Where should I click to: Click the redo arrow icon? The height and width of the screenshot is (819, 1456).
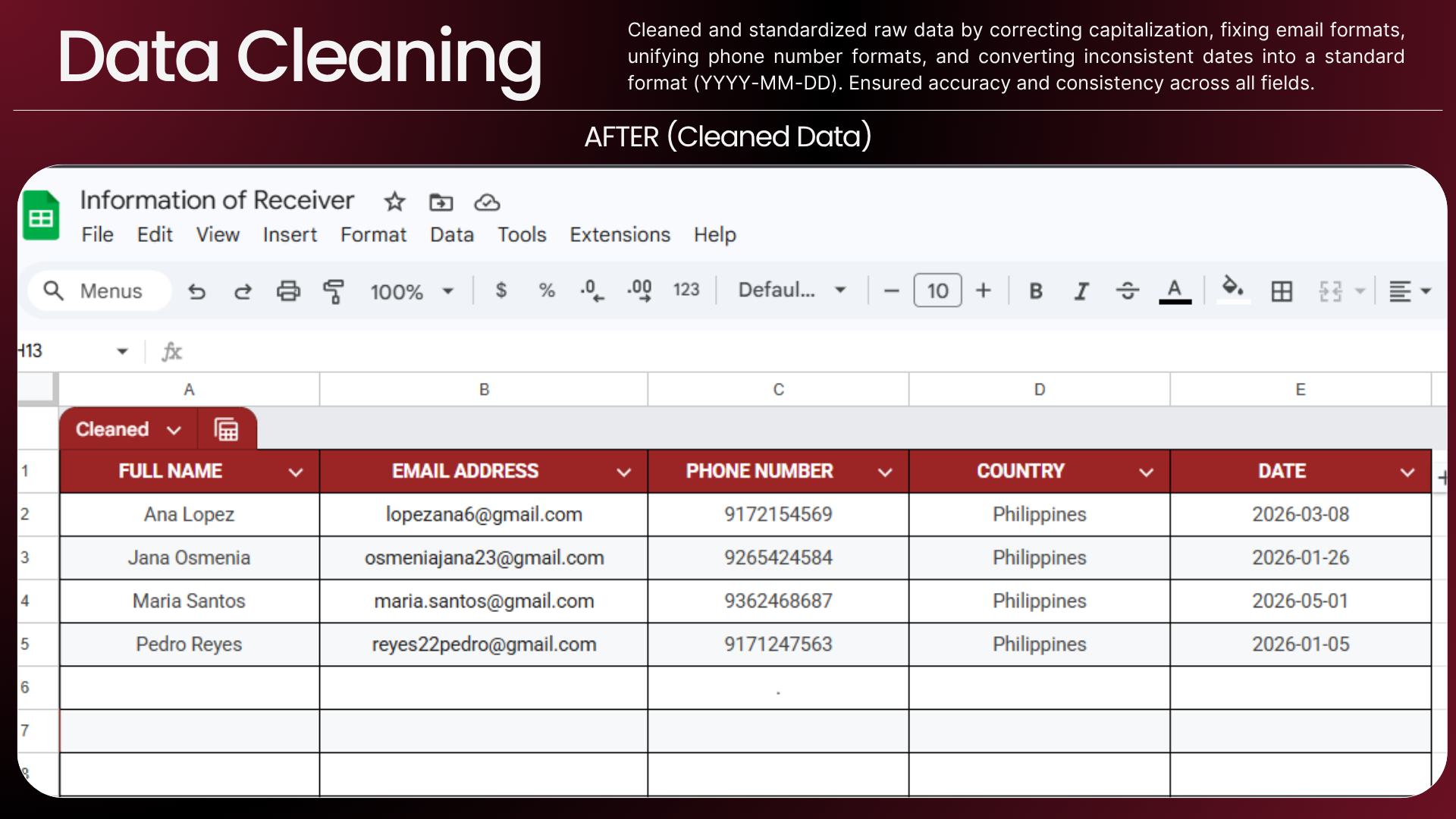(243, 291)
